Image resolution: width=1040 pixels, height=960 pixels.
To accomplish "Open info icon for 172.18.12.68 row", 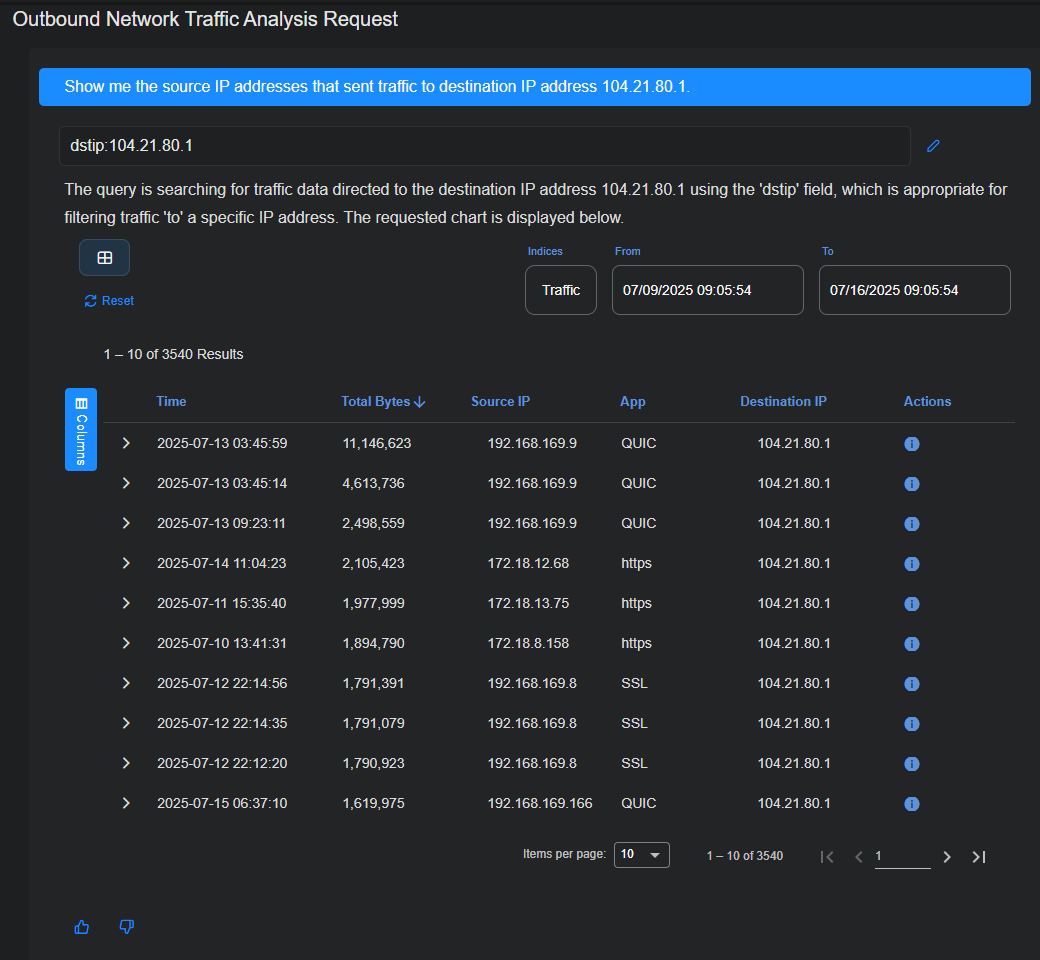I will [911, 564].
